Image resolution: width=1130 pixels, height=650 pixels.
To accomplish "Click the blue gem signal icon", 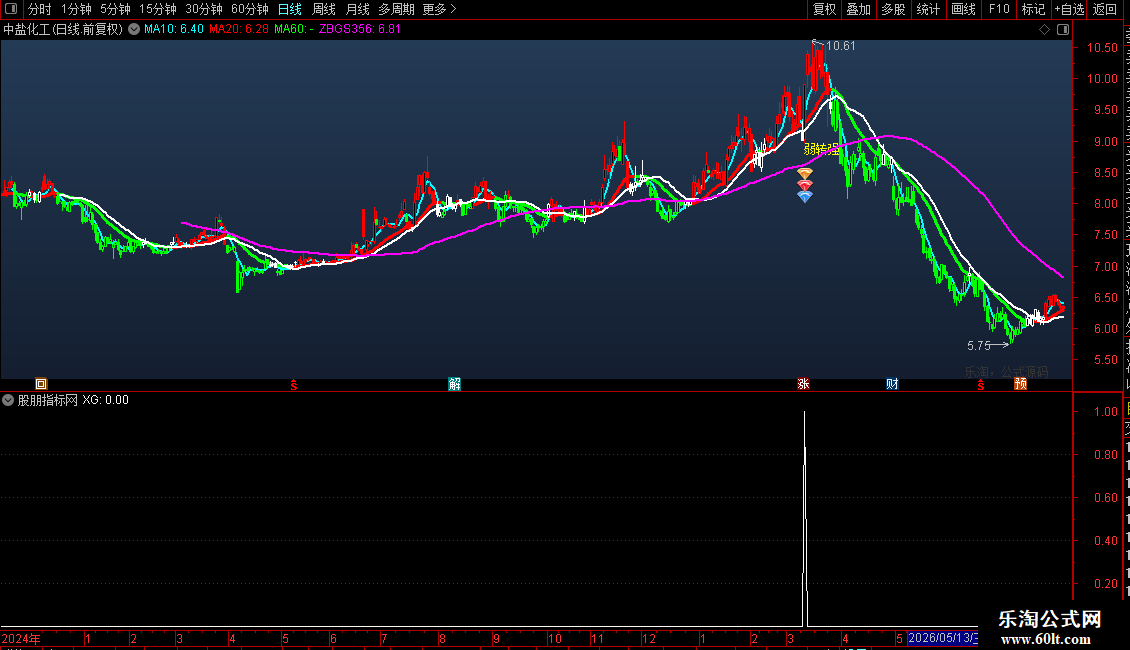I will click(805, 196).
